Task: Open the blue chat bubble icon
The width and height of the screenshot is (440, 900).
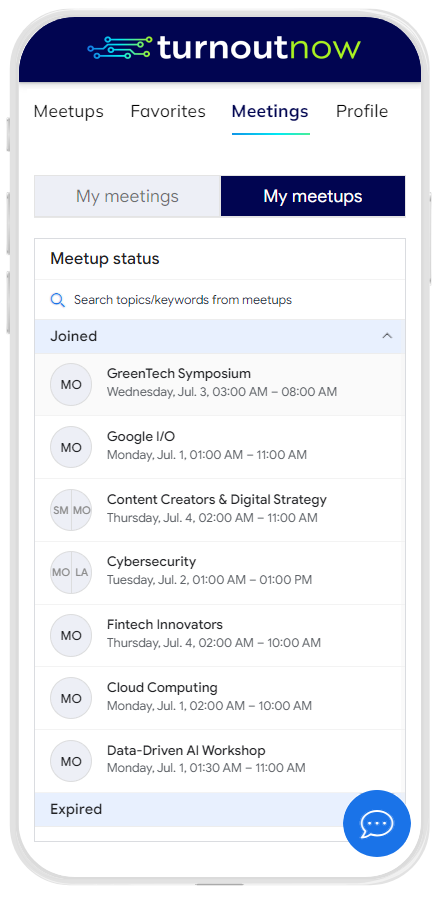Action: click(376, 824)
